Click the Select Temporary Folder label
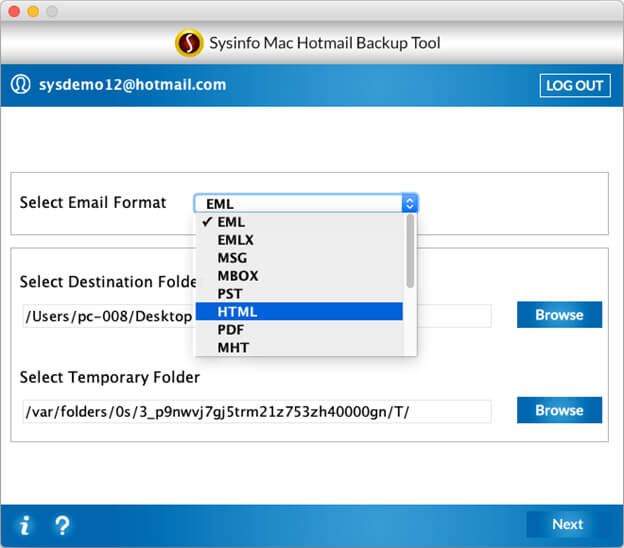This screenshot has height=548, width=624. (x=110, y=377)
